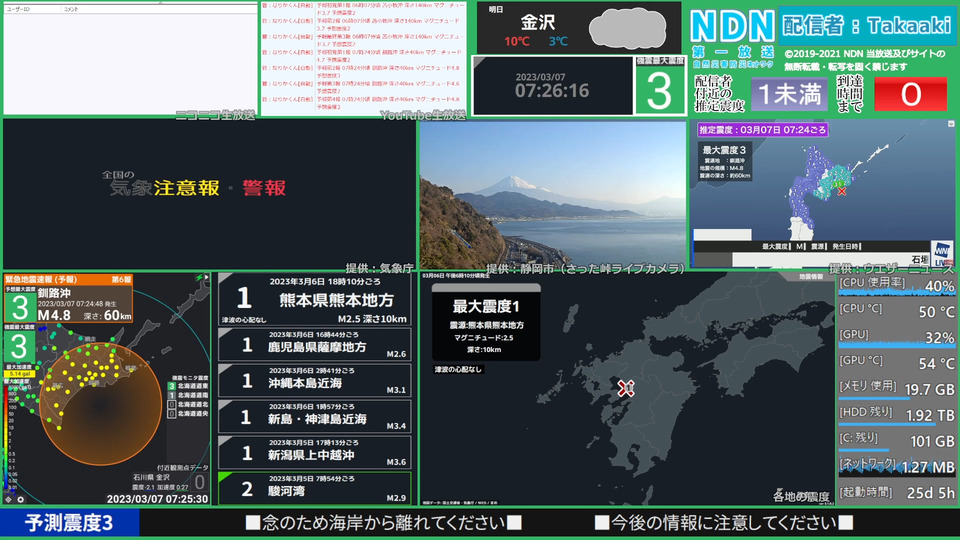
Task: Click the large green 3 under 微震最大震度 beside the clock
Action: (659, 90)
